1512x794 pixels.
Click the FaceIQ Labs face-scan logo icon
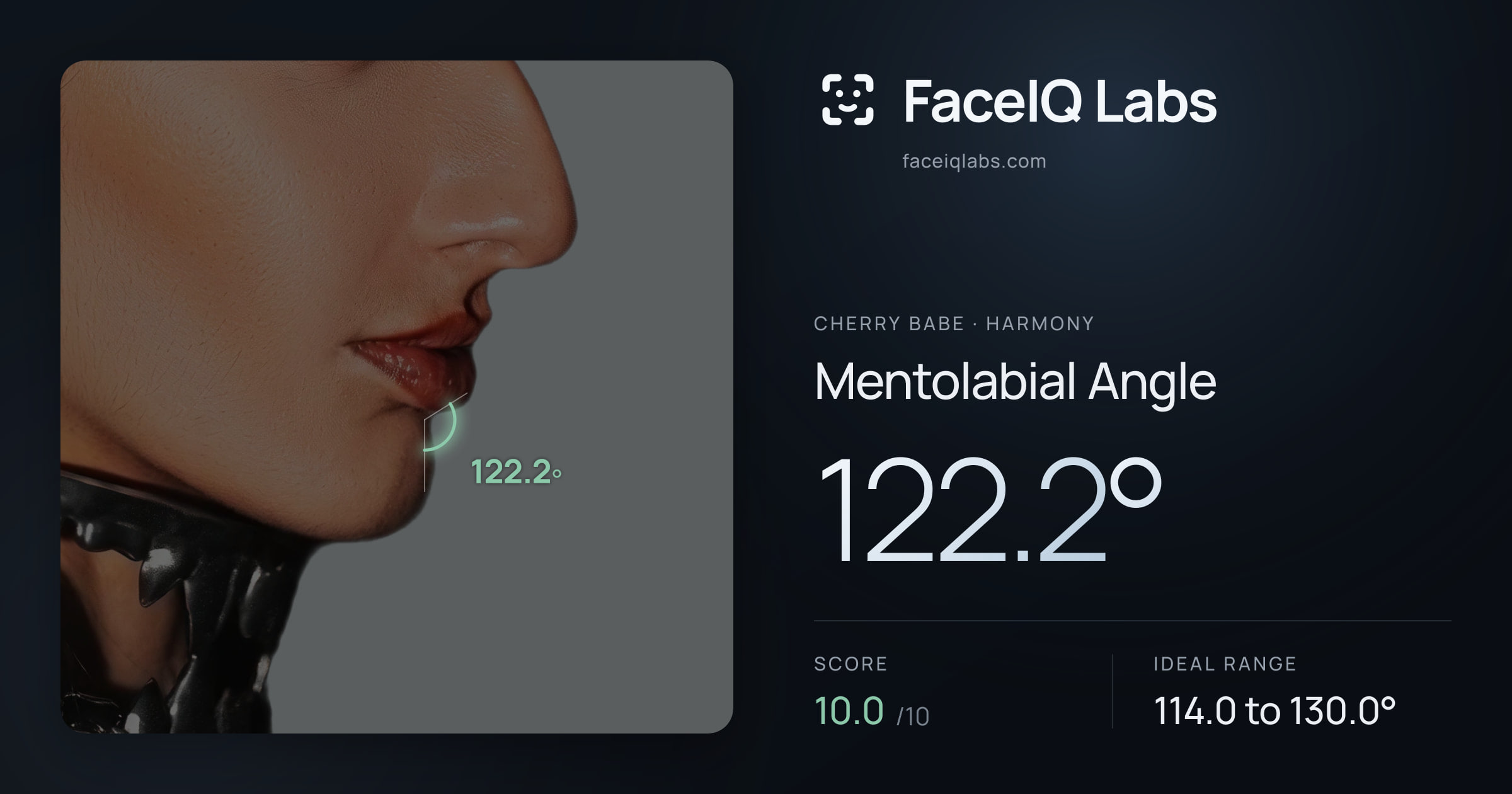click(847, 100)
